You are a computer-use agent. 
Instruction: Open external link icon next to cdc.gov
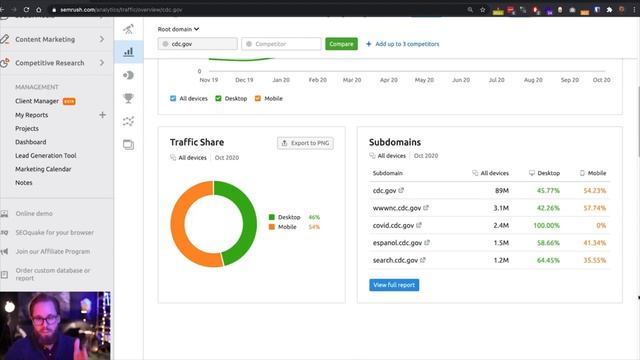click(x=401, y=190)
